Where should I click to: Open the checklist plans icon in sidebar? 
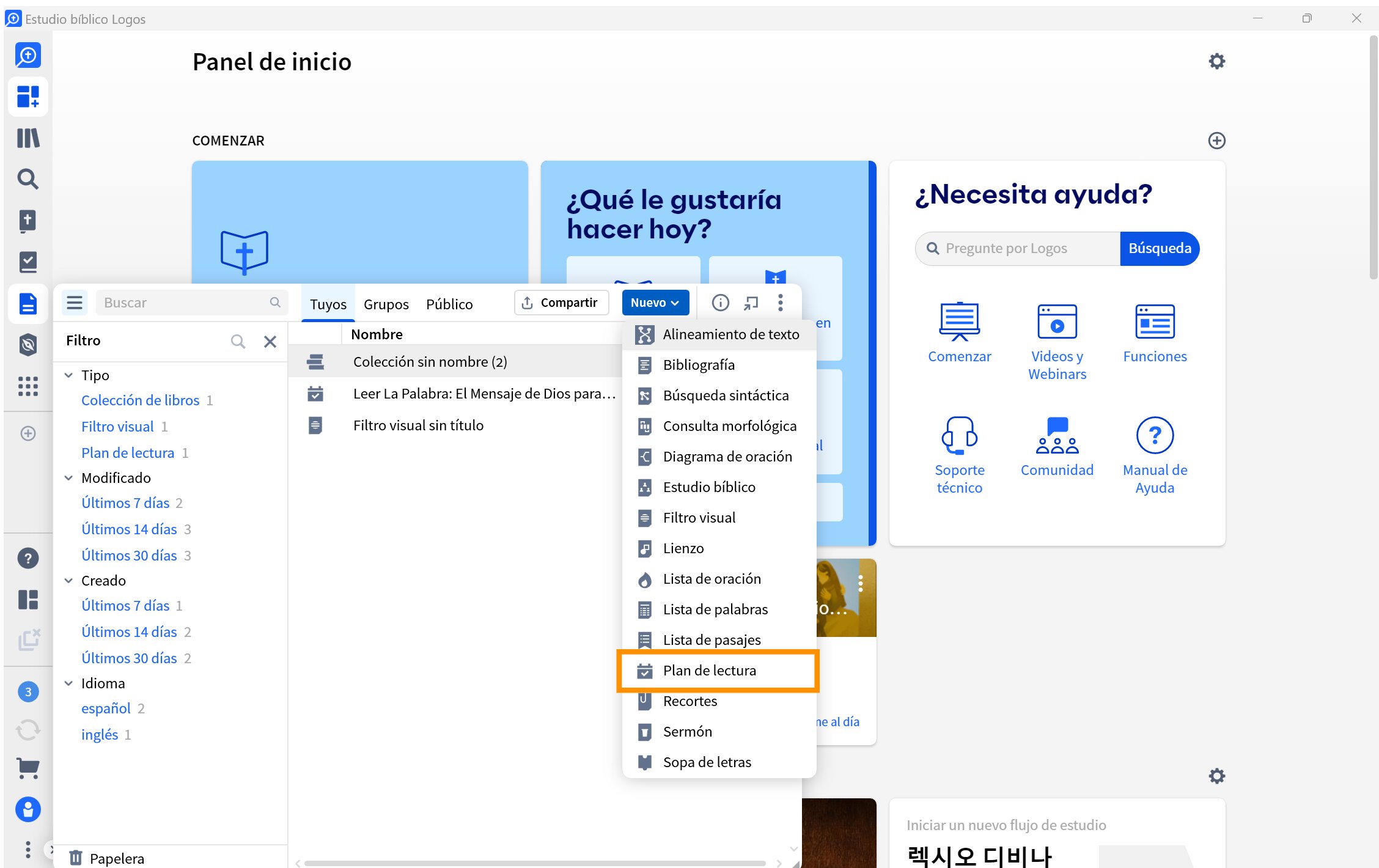[28, 262]
